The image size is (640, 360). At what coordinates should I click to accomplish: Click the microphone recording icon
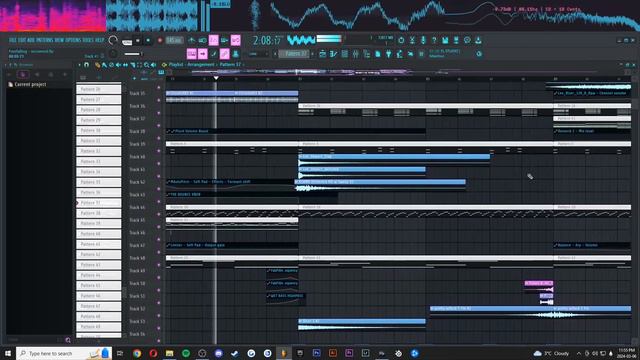click(423, 40)
